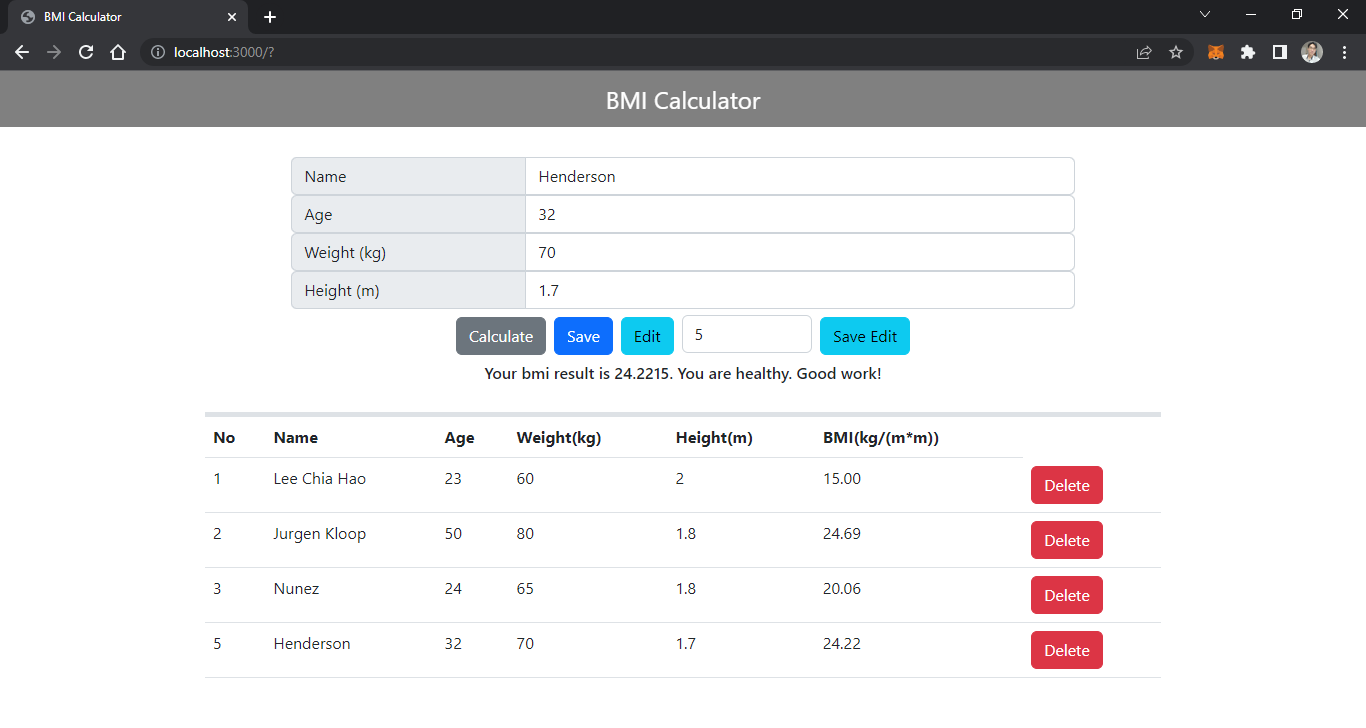1366x728 pixels.
Task: Open the browser extensions puzzle icon
Action: 1248,52
